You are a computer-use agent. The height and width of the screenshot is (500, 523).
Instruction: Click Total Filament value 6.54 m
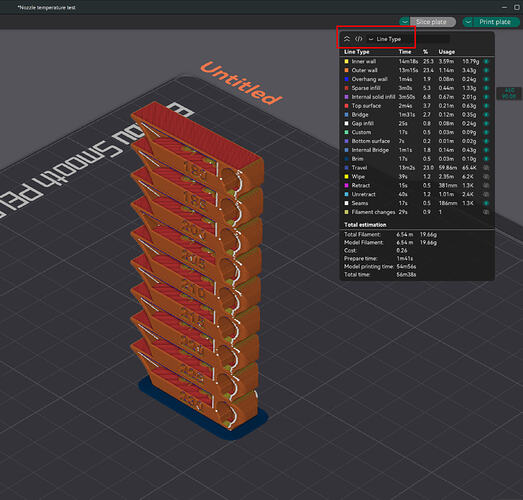[x=405, y=234]
